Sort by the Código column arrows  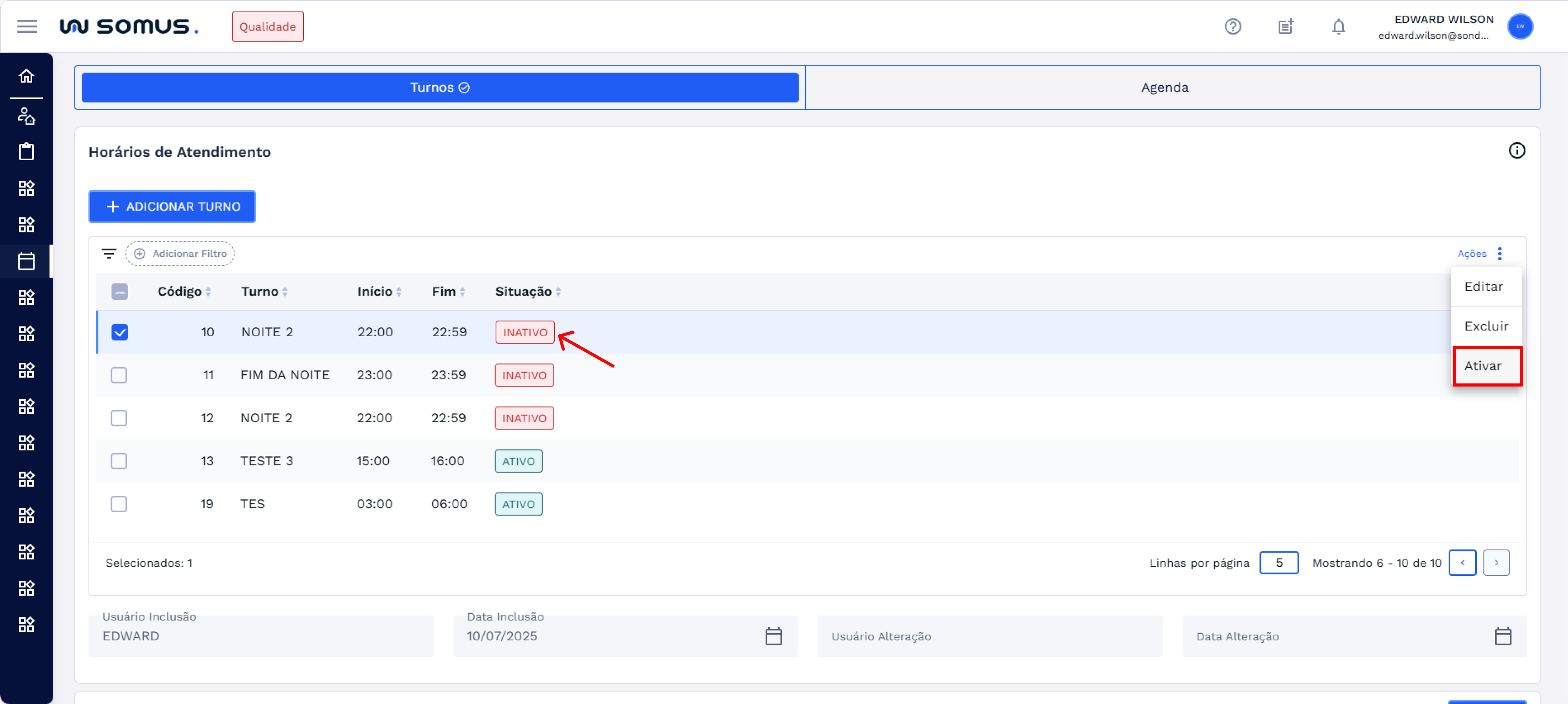point(208,292)
